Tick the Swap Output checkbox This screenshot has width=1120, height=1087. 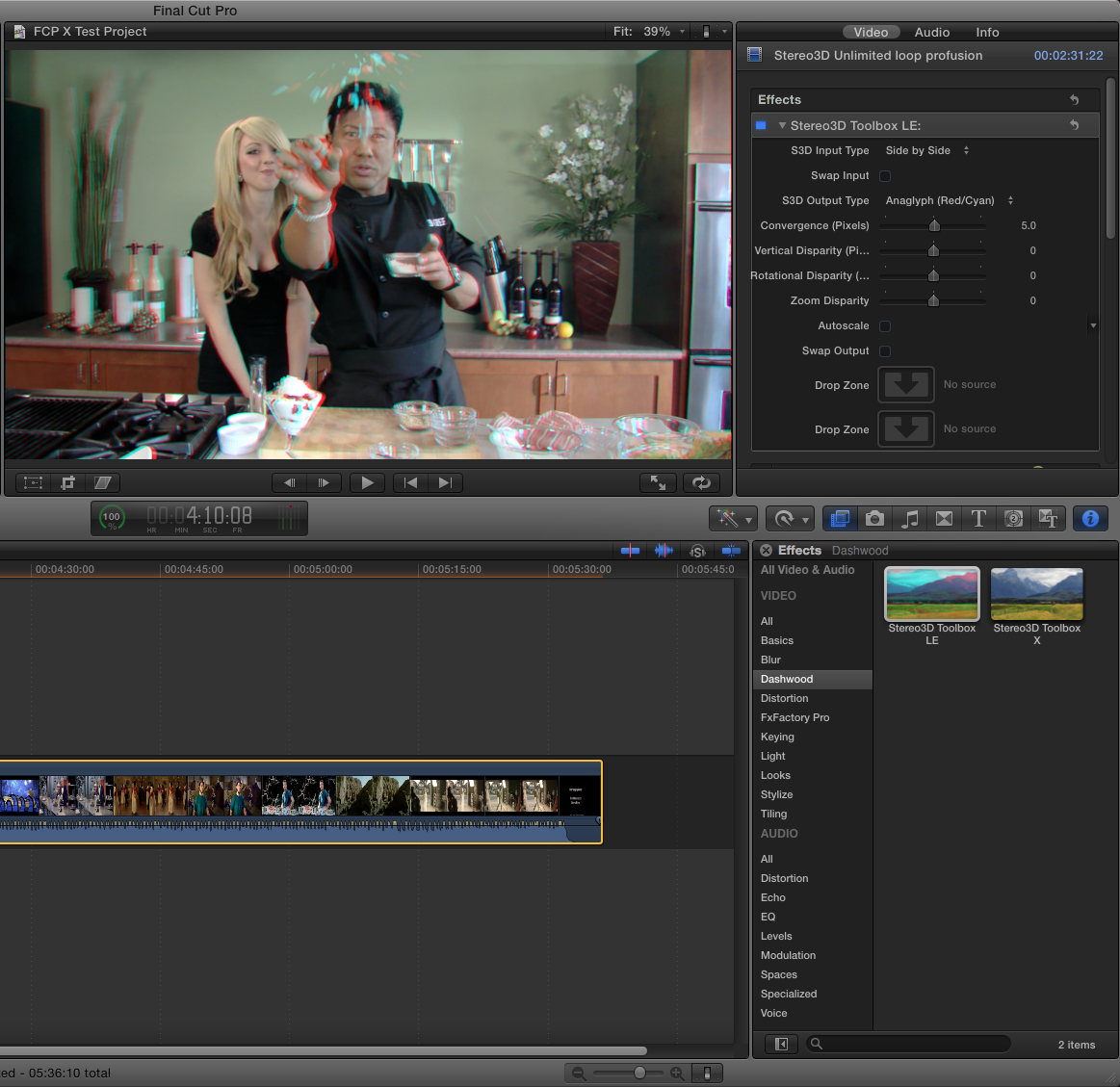[x=885, y=351]
